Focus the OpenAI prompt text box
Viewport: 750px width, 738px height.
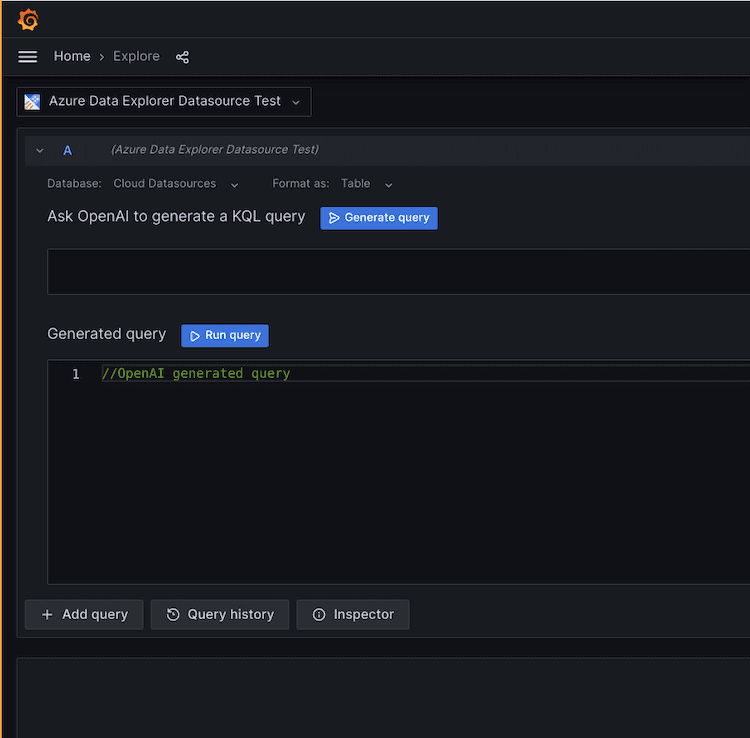pyautogui.click(x=398, y=272)
